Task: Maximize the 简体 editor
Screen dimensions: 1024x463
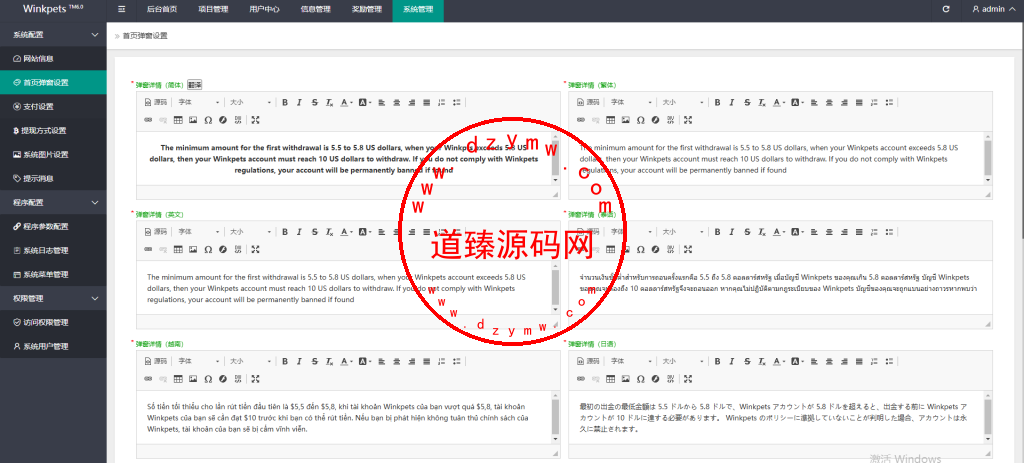Action: tap(255, 120)
